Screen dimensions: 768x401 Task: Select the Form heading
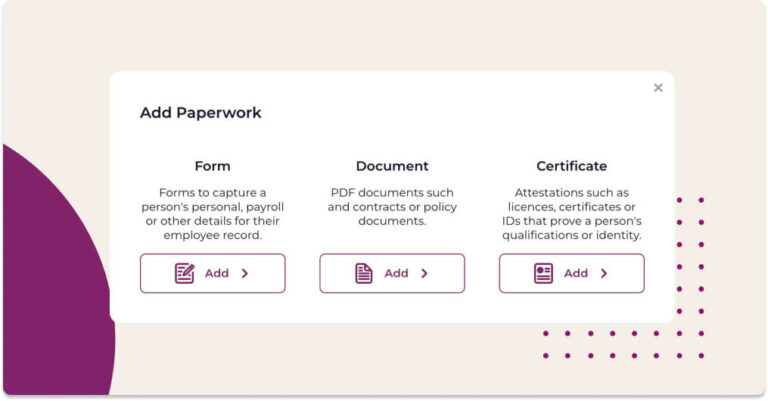coord(212,166)
